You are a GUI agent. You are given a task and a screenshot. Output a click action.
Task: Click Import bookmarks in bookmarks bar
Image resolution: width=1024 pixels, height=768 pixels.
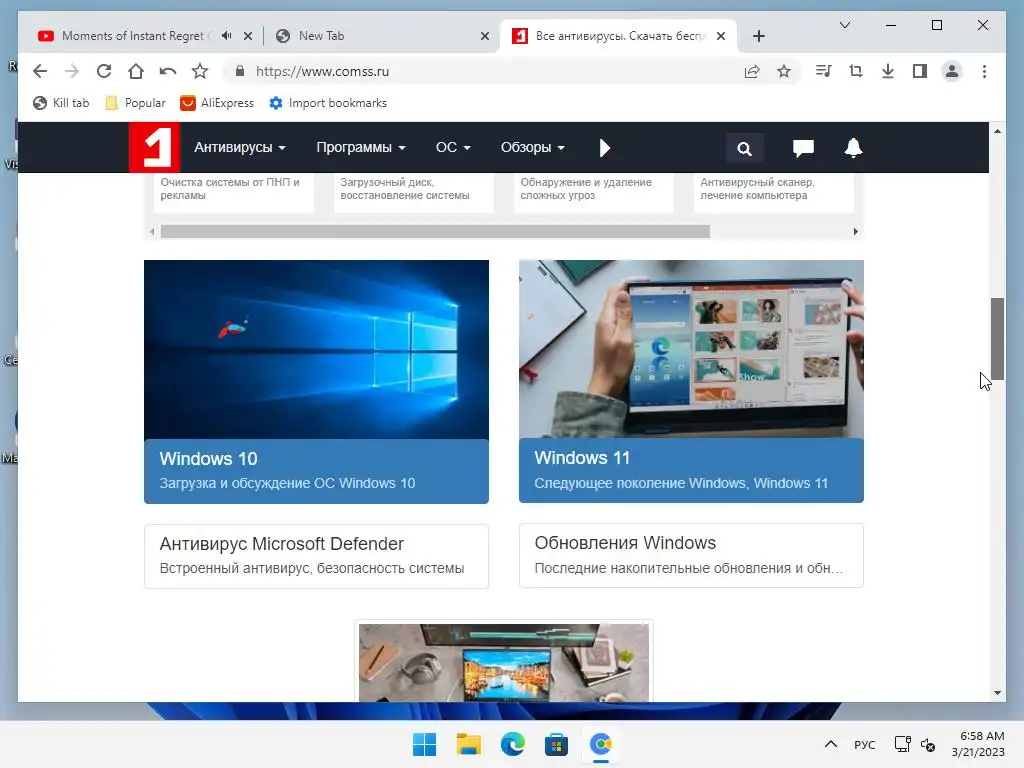click(x=328, y=103)
